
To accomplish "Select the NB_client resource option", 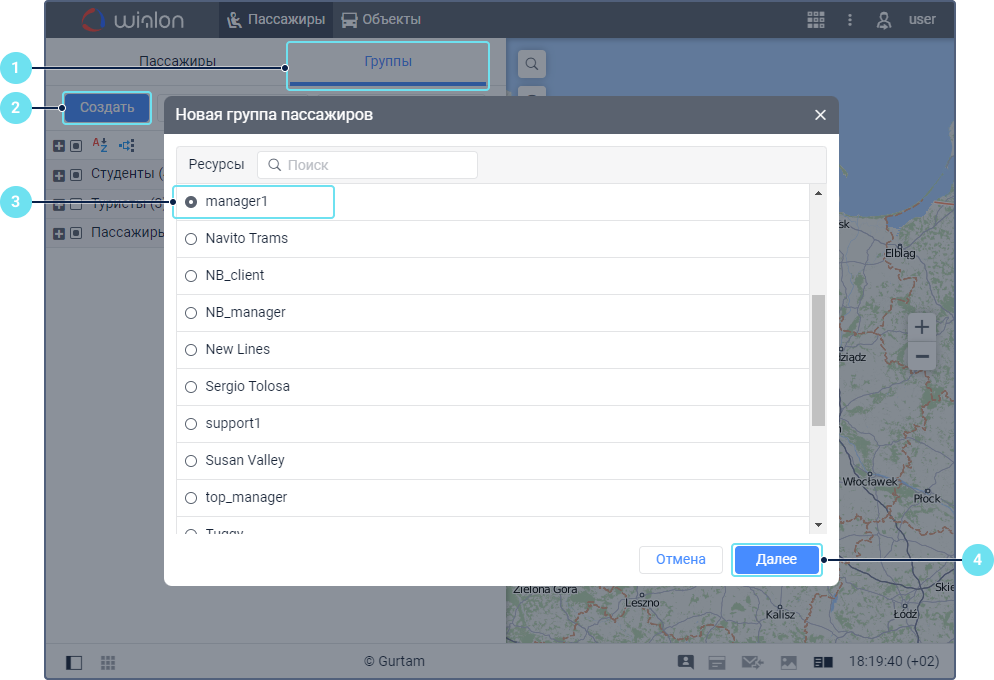I will coord(191,276).
